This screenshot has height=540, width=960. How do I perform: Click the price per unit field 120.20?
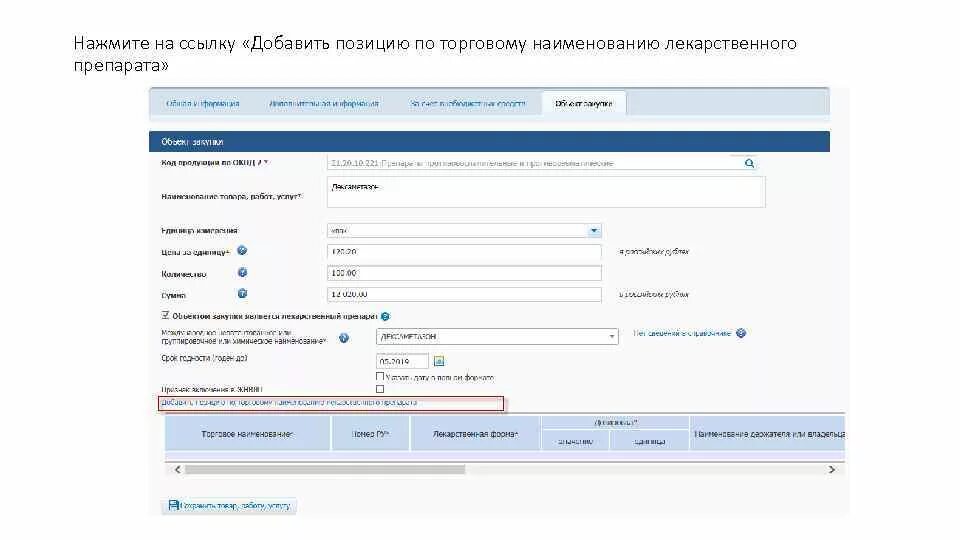pos(464,252)
